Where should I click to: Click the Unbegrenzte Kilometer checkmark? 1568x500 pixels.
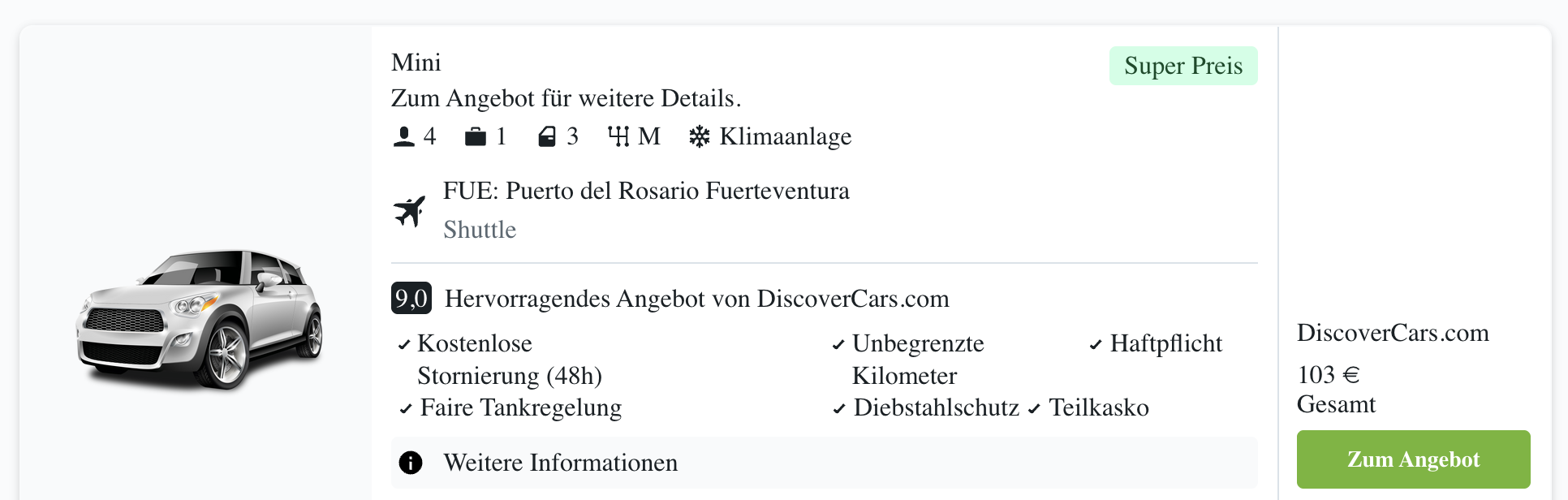pyautogui.click(x=838, y=345)
